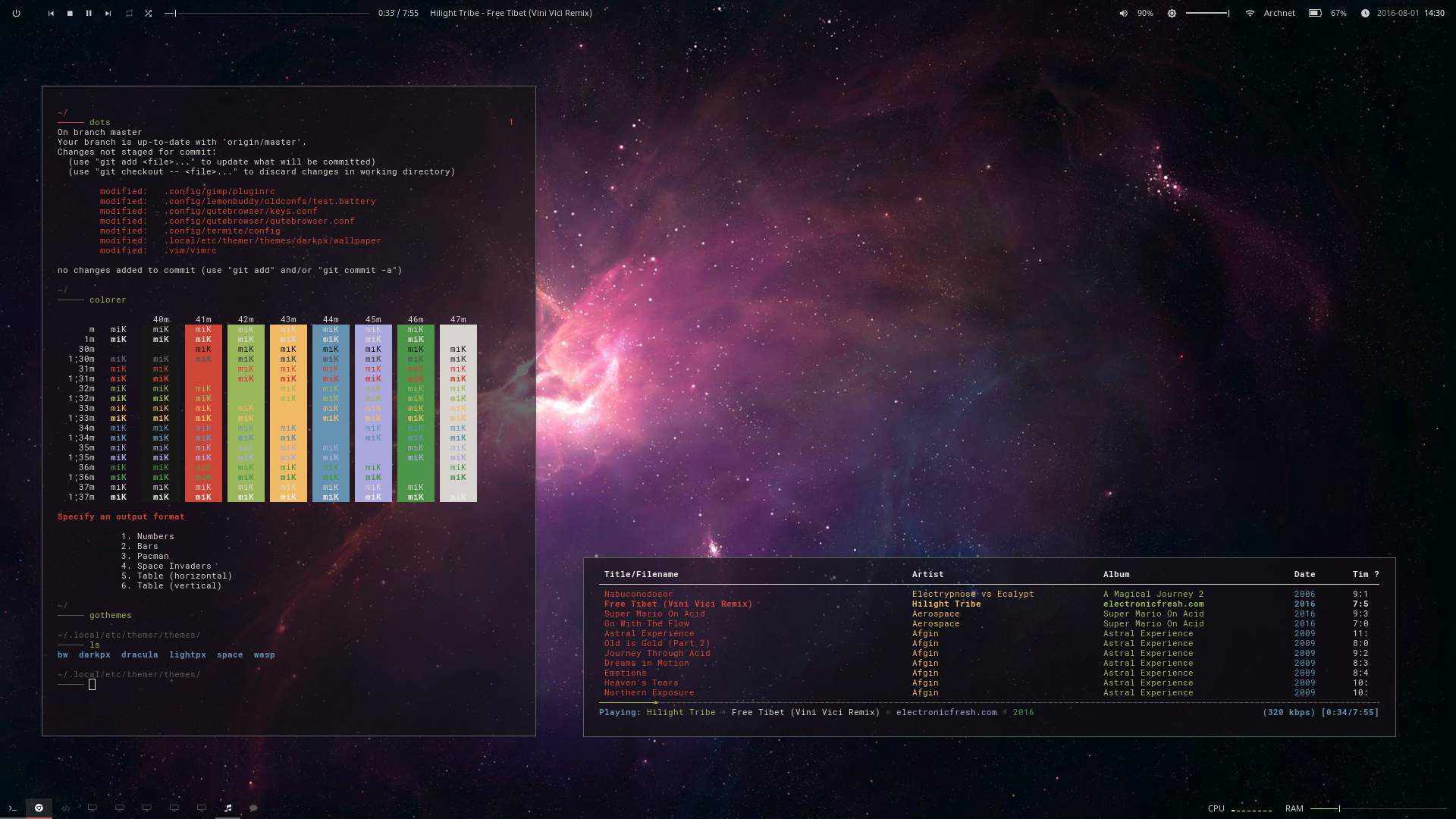This screenshot has width=1456, height=819.
Task: Switch to the Chrome browser workspace
Action: 39,808
